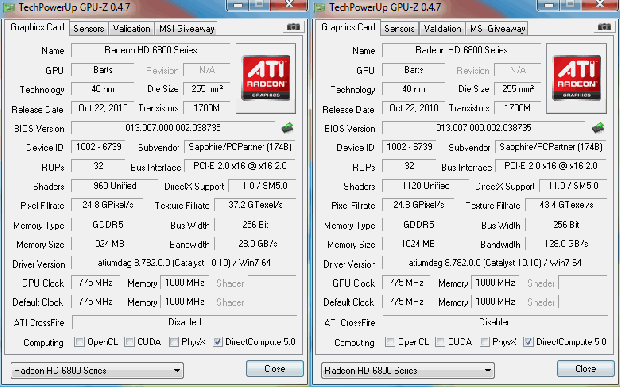Open Radeon HD 6800 Series dropdown in right window
Screen dimensions: 620x387
408,370
